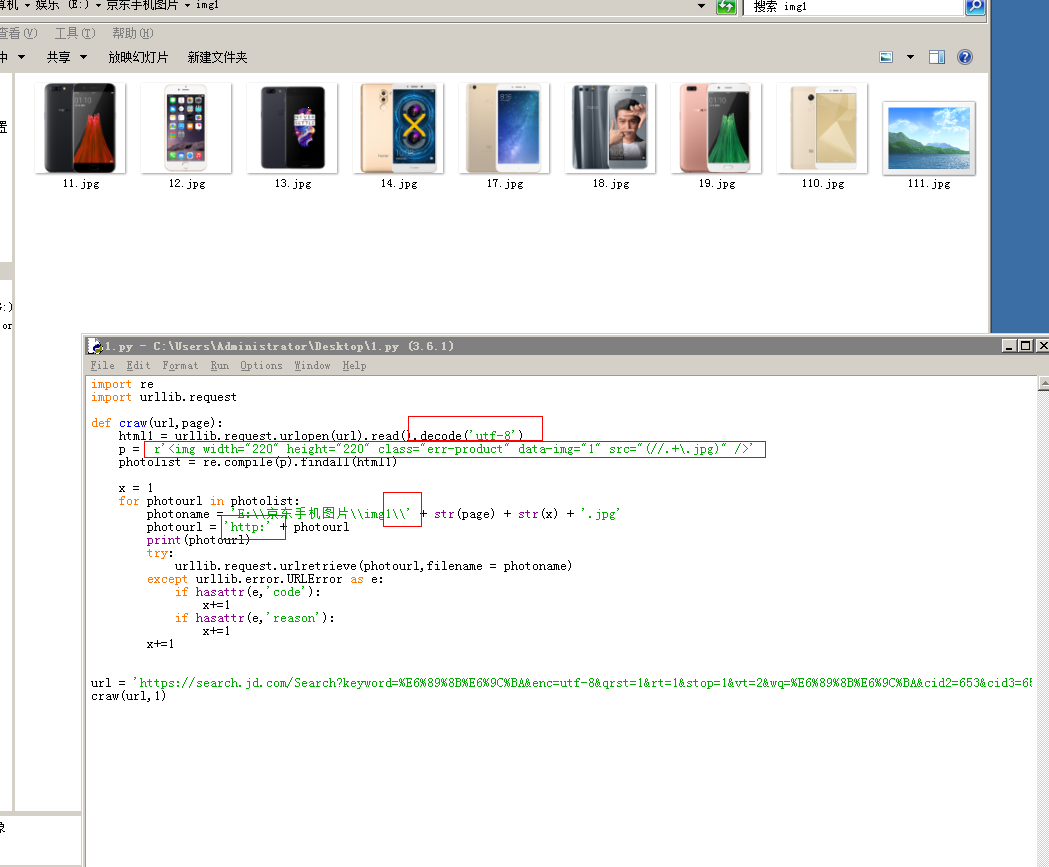Click the change view icon in the Explorer toolbar

[886, 58]
